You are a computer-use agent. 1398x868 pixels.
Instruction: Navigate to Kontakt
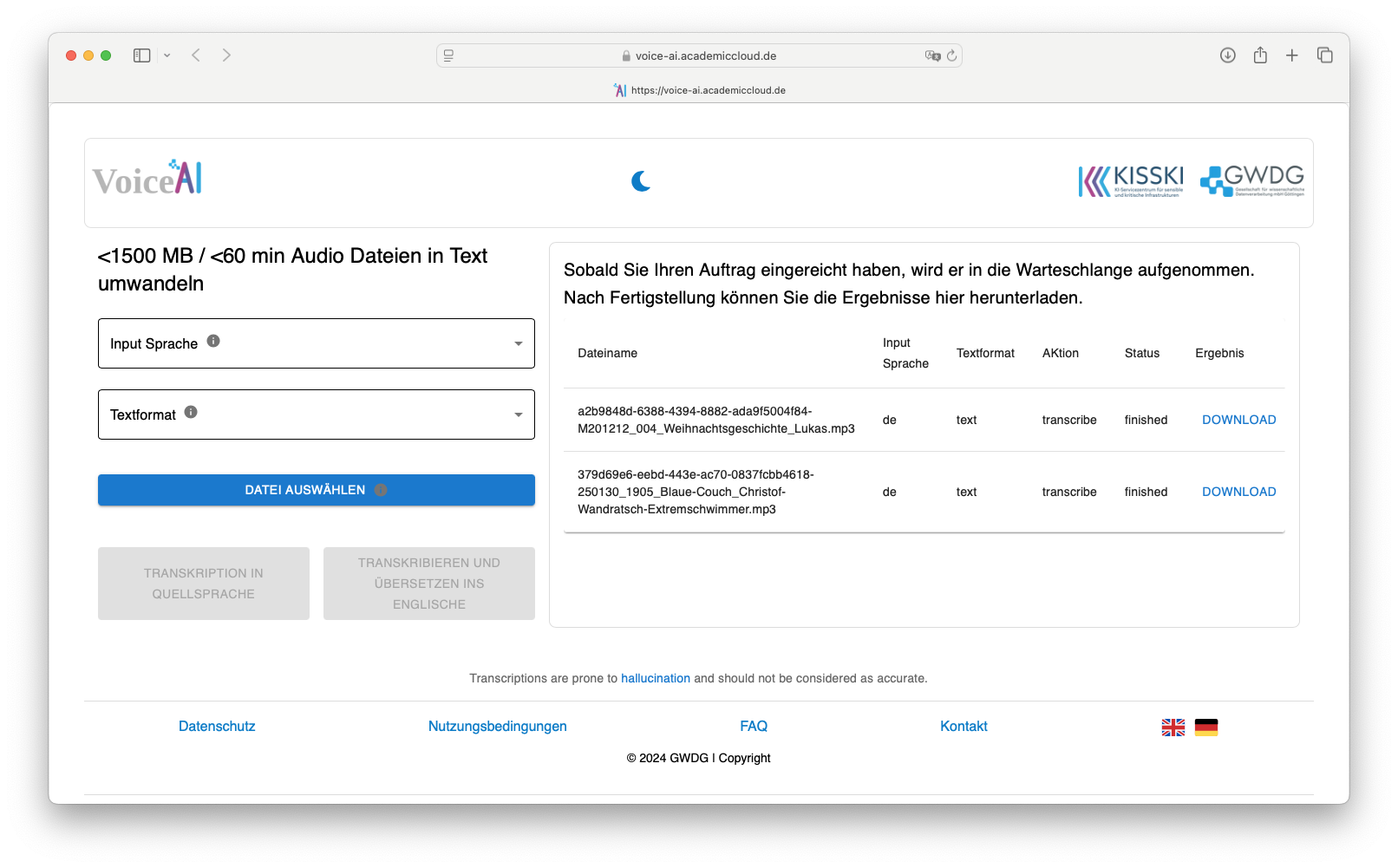[x=964, y=726]
